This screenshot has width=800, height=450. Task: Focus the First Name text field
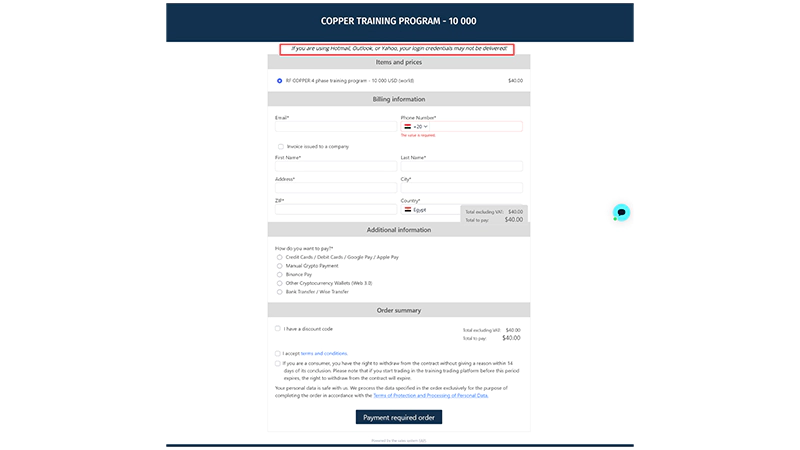pyautogui.click(x=335, y=166)
